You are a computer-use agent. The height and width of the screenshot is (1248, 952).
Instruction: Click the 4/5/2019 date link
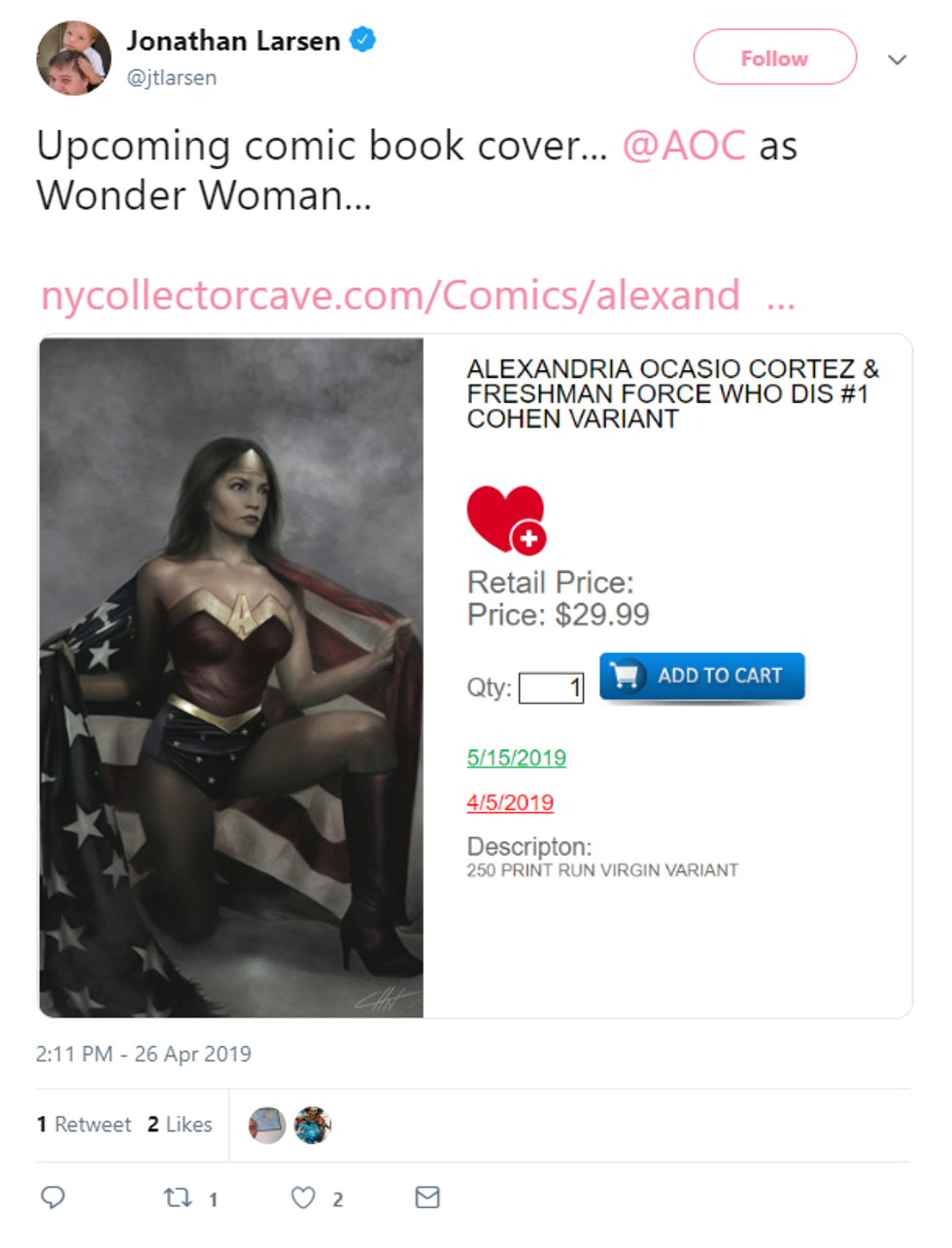point(510,802)
